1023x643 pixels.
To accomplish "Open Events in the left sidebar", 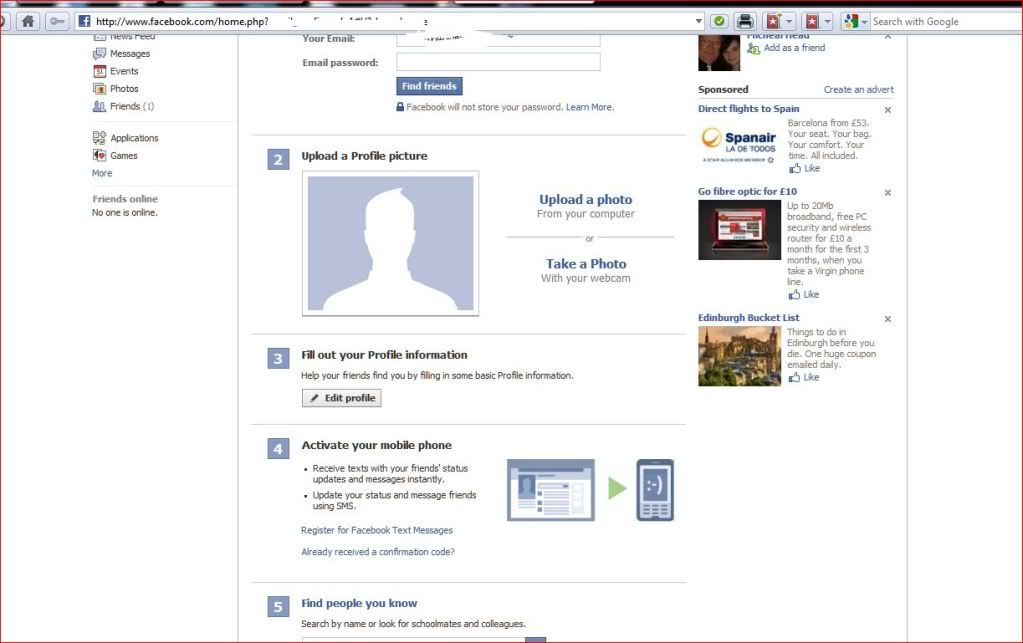I will click(124, 71).
